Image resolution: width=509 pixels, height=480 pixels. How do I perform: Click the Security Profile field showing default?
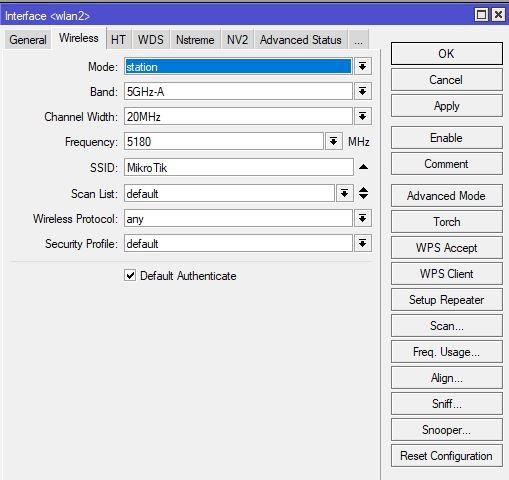click(238, 243)
